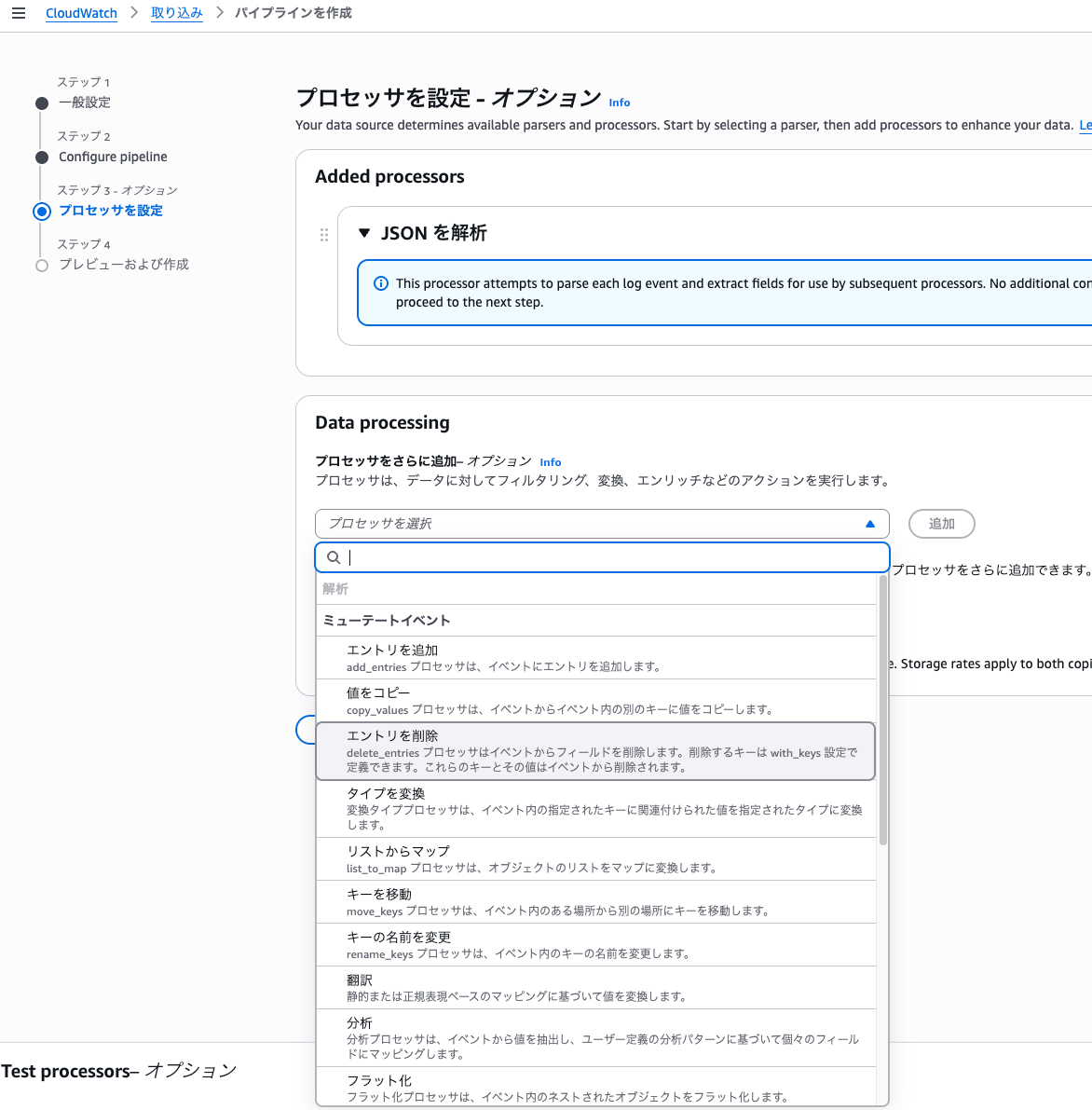Click the Info link beside プロセッサをさらに追加
The image size is (1092, 1110).
pyautogui.click(x=550, y=461)
